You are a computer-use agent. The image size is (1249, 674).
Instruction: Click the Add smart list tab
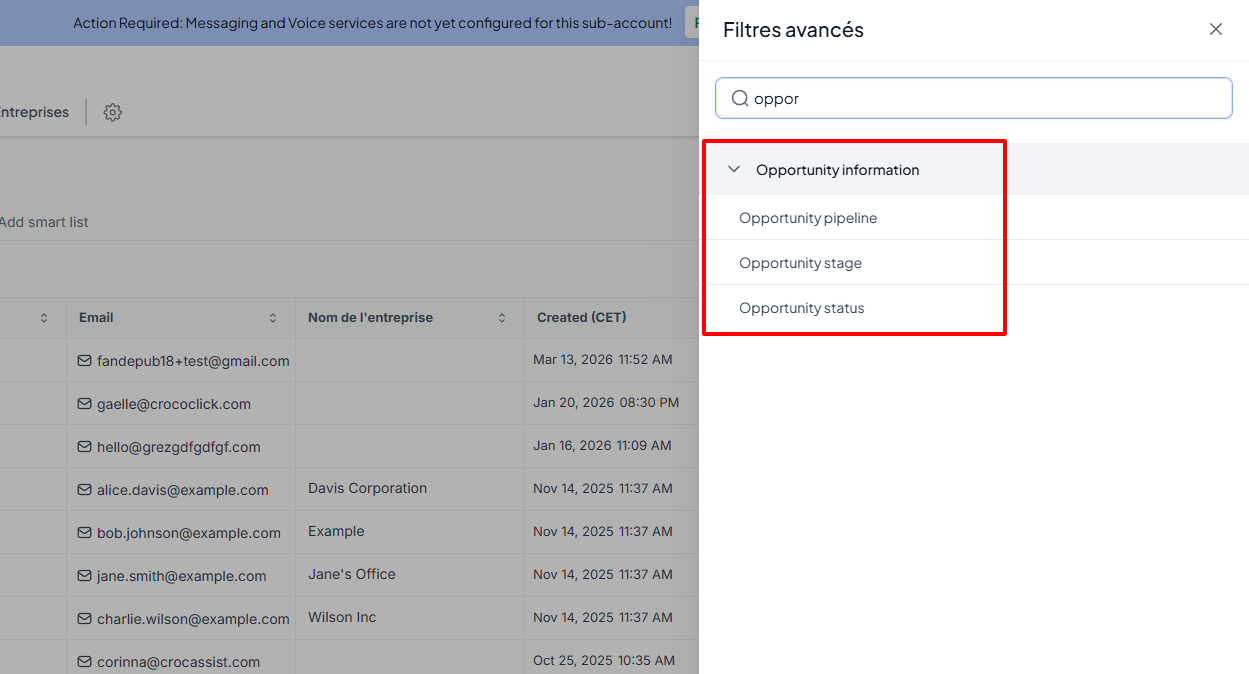pos(44,222)
